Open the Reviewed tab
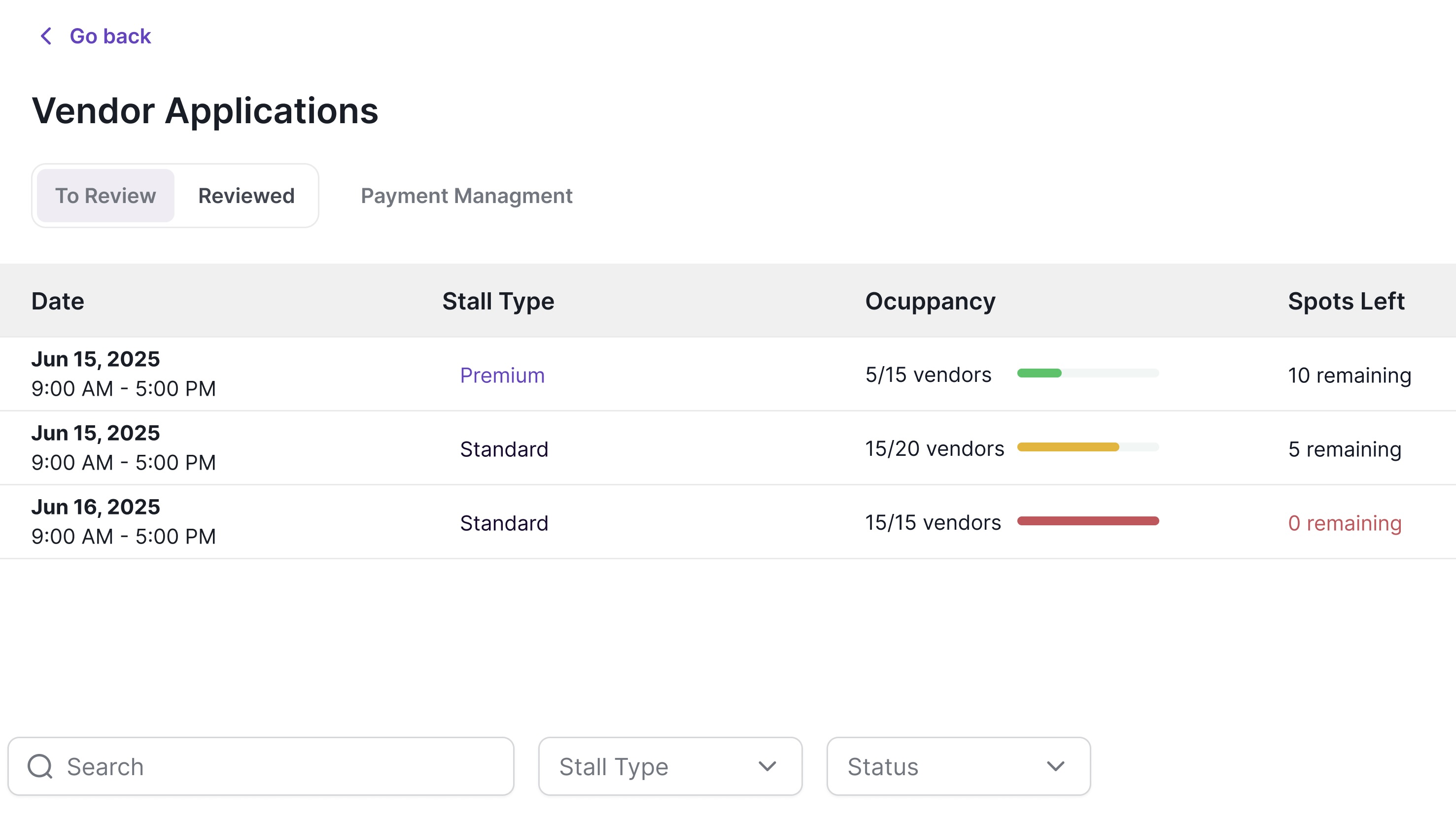The image size is (1456, 819). (x=246, y=196)
